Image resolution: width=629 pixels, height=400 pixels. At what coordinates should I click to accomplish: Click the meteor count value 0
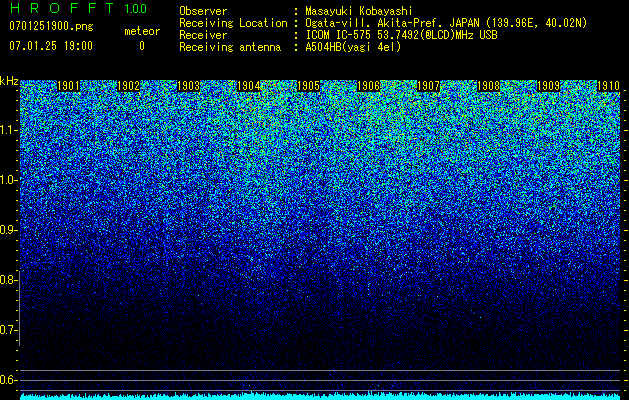pos(142,46)
